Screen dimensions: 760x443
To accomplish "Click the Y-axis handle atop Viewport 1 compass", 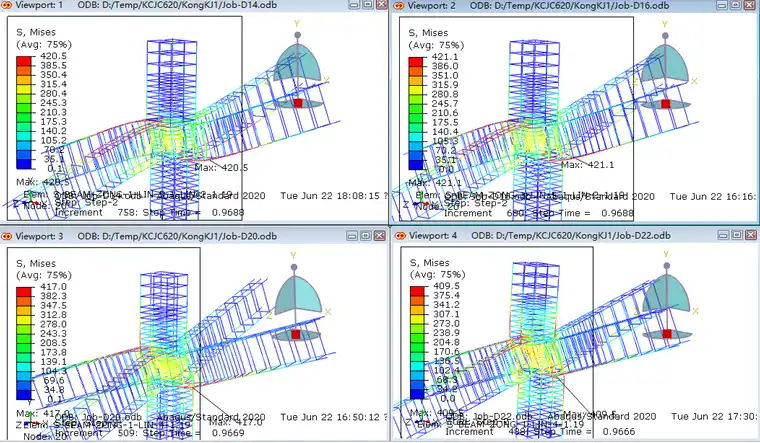I will [x=298, y=35].
